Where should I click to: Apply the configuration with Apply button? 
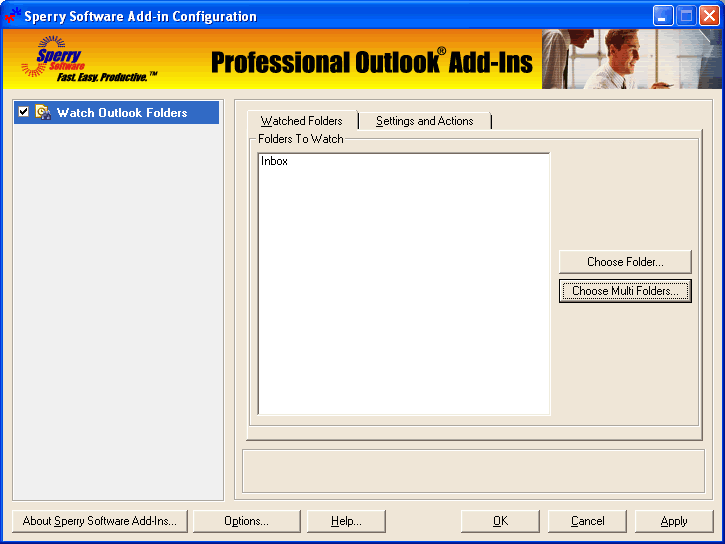coord(674,521)
